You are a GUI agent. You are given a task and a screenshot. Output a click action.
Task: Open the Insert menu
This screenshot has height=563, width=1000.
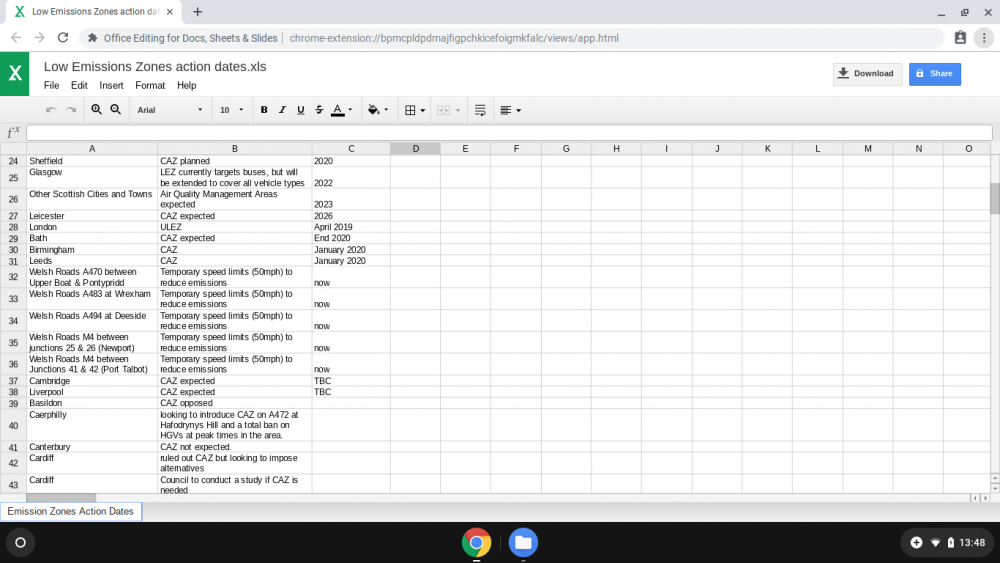(x=112, y=85)
